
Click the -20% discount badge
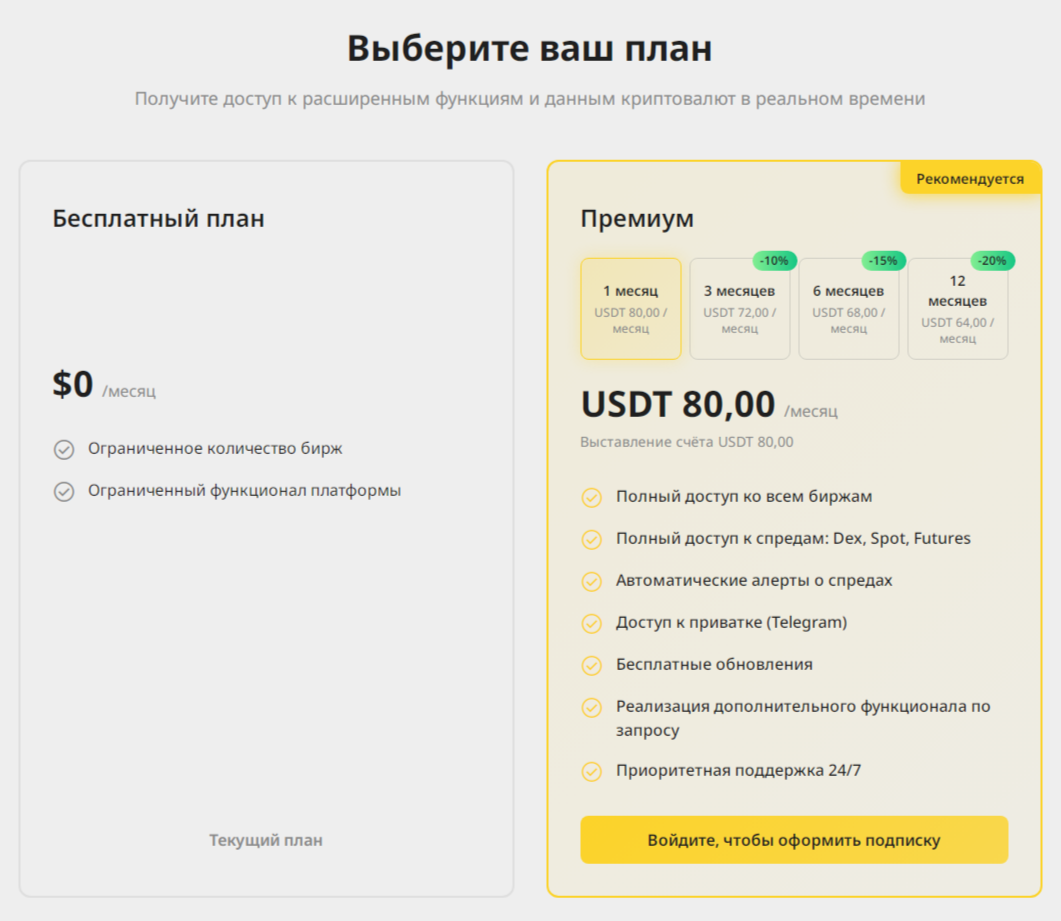pyautogui.click(x=992, y=261)
